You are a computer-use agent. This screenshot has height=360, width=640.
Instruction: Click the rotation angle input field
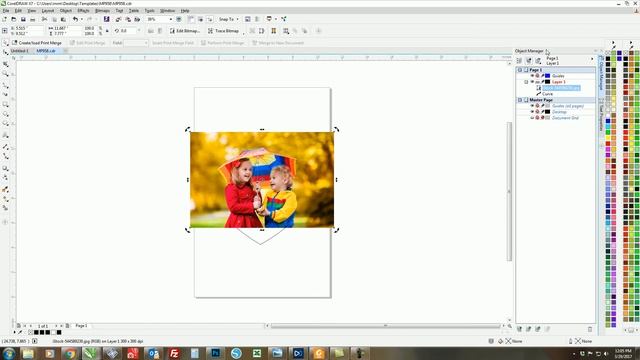(x=128, y=31)
